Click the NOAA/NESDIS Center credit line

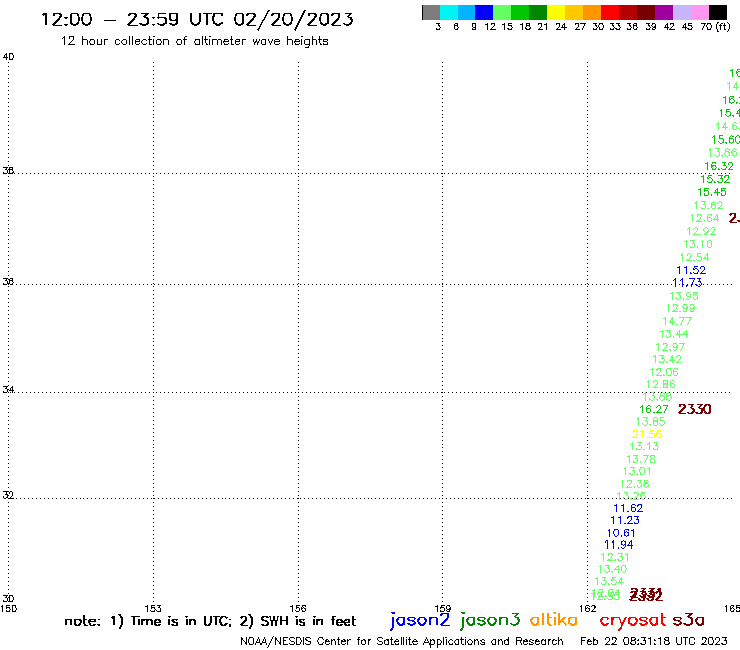[402, 641]
